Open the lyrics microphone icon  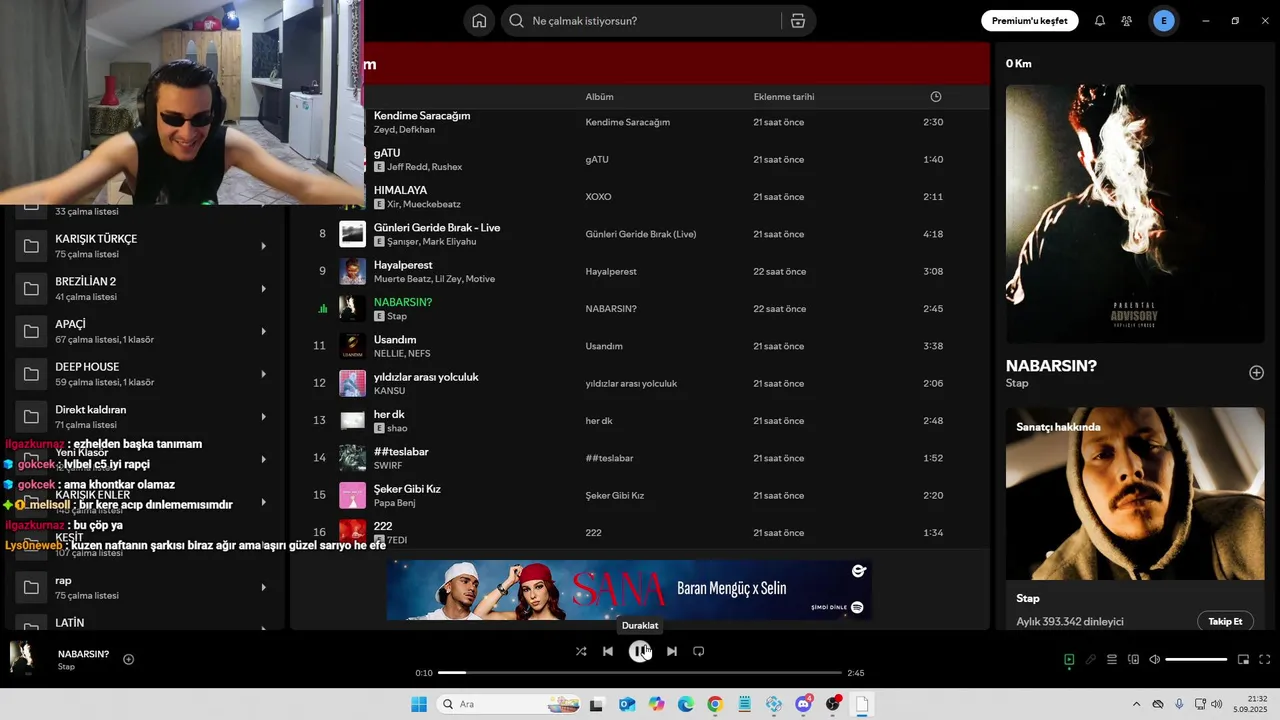[x=1091, y=659]
